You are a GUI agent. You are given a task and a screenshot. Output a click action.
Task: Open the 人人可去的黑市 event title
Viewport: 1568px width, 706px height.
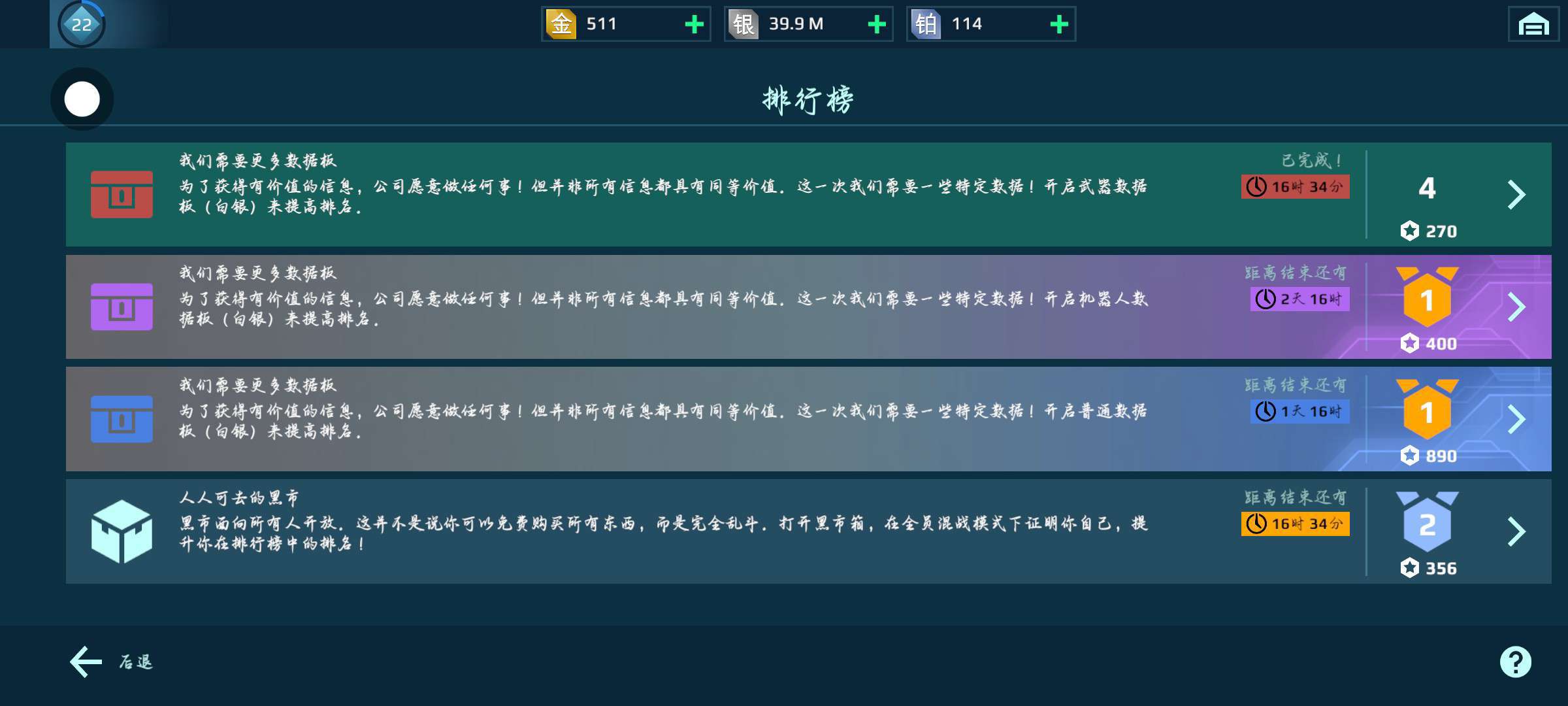pyautogui.click(x=239, y=498)
